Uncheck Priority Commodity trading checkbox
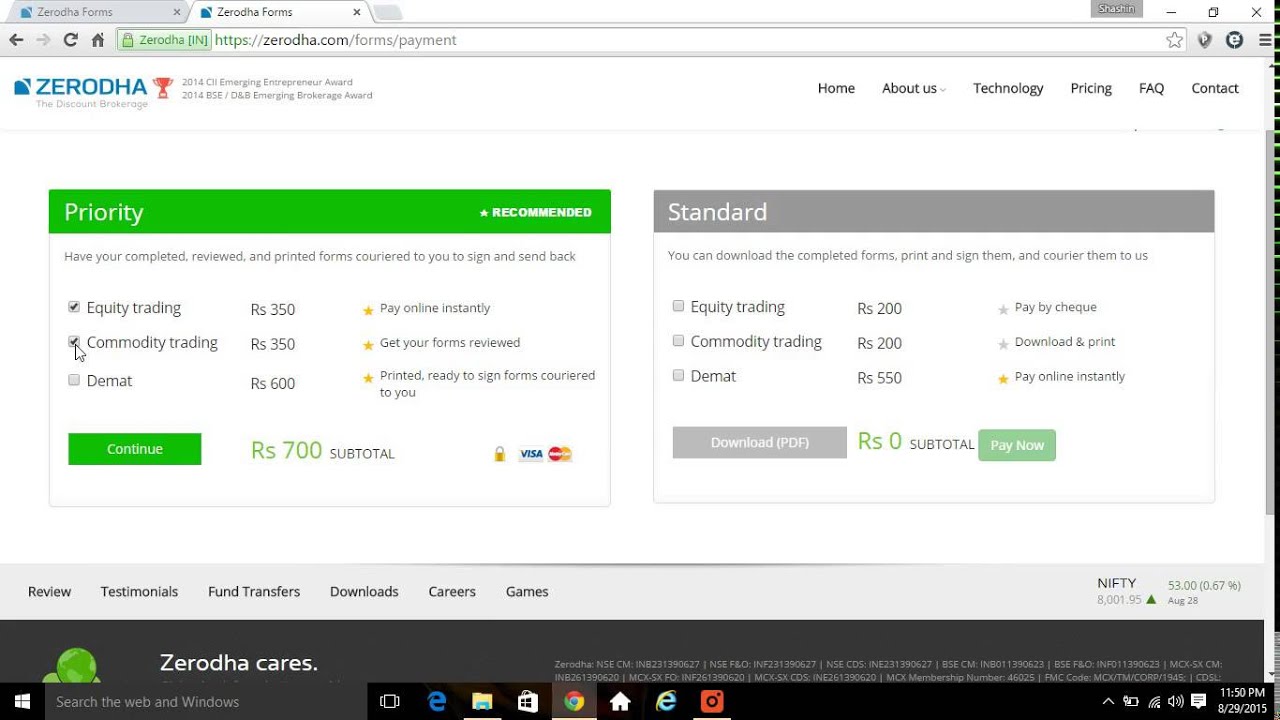1280x720 pixels. click(74, 342)
